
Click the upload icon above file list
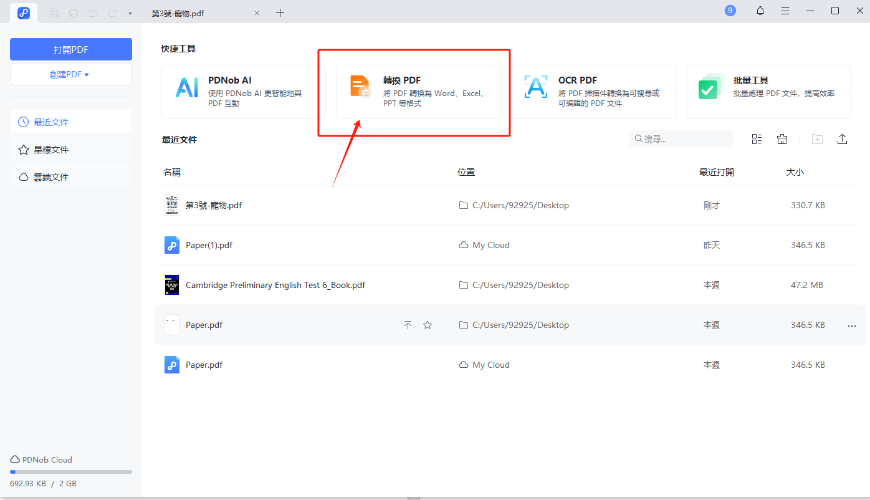842,139
